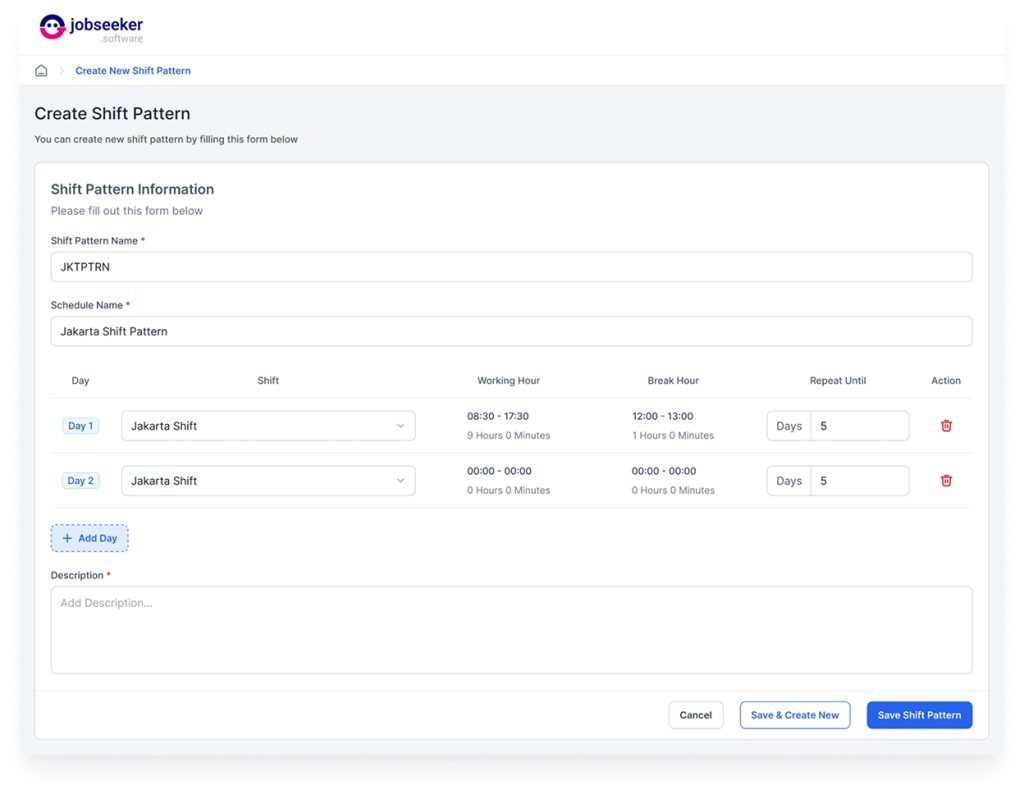
Task: Delete the Day 1 shift row
Action: click(x=946, y=426)
